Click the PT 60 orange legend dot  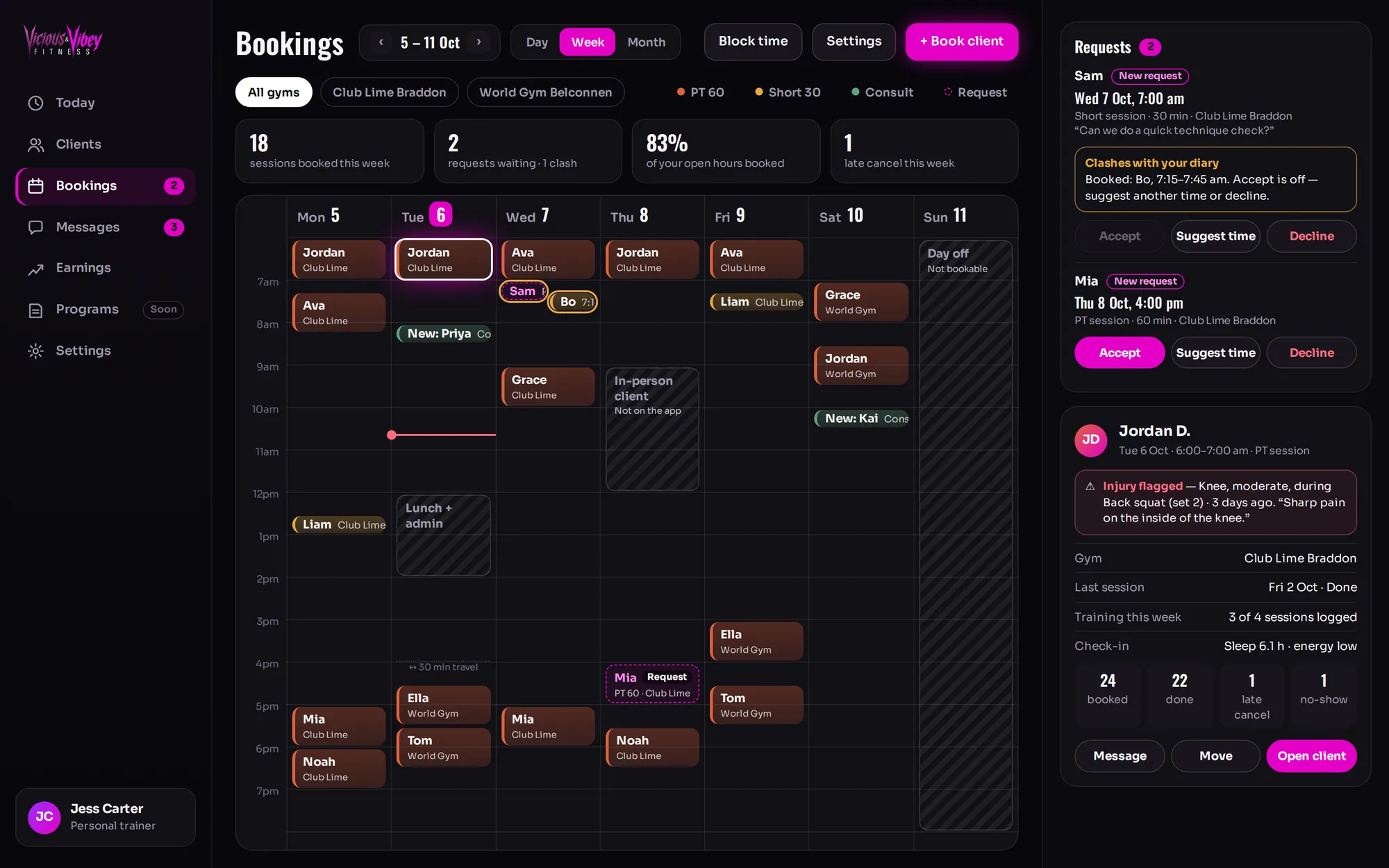point(681,92)
